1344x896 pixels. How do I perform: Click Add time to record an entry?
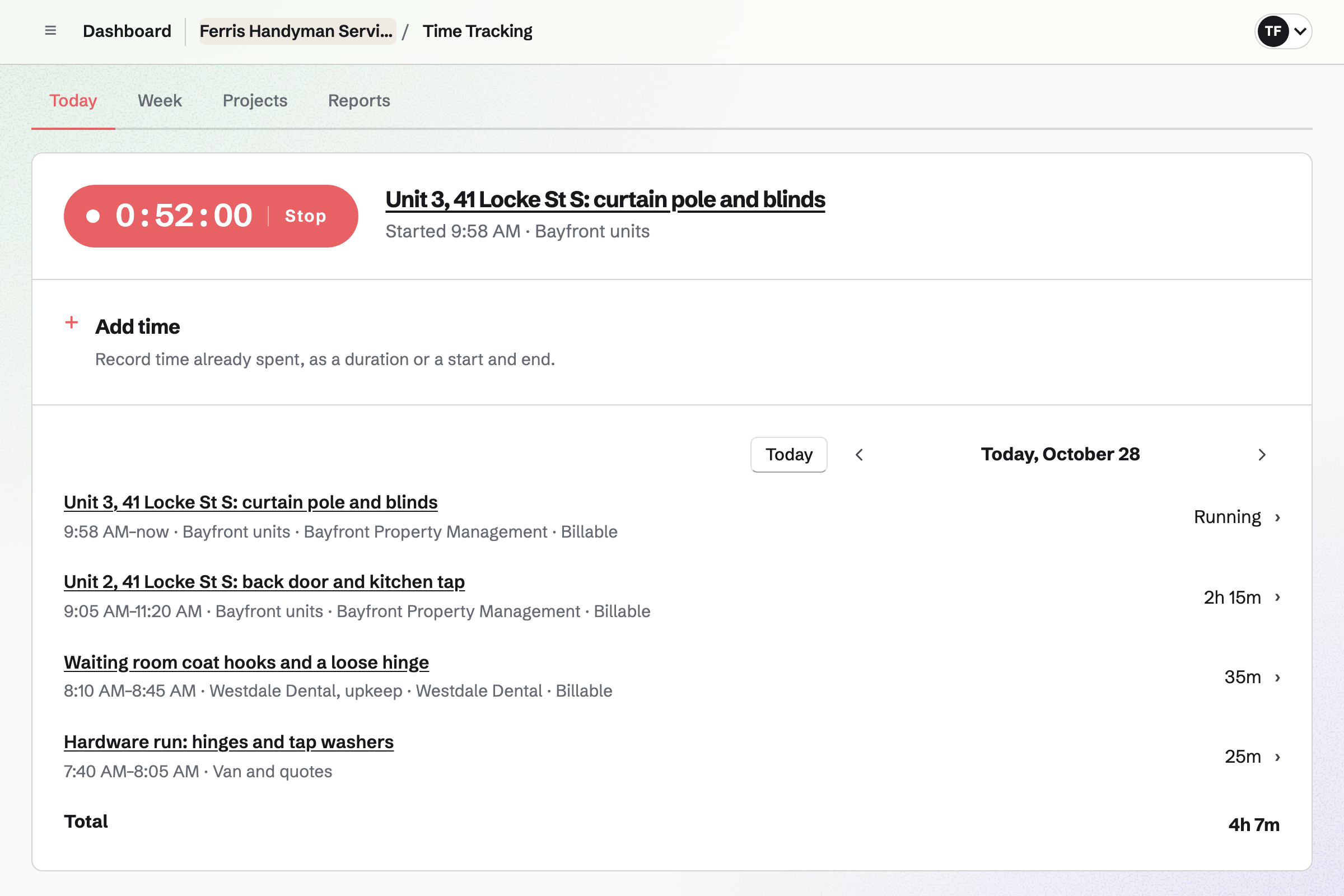coord(137,327)
